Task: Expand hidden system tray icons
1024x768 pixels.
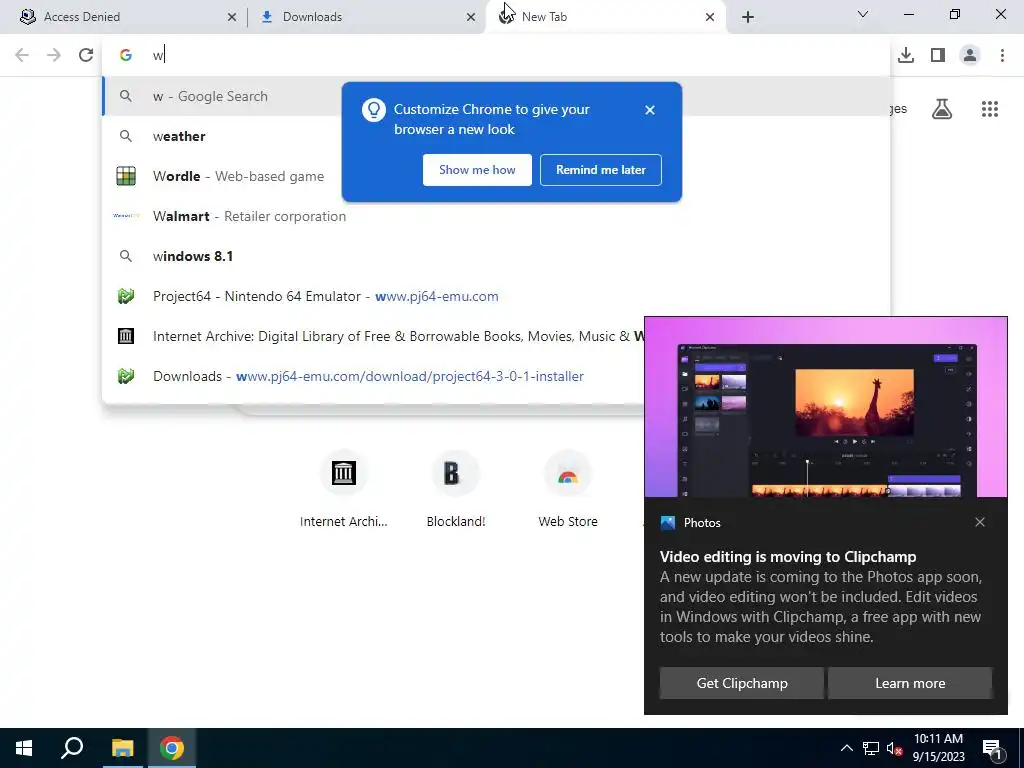Action: [x=846, y=748]
